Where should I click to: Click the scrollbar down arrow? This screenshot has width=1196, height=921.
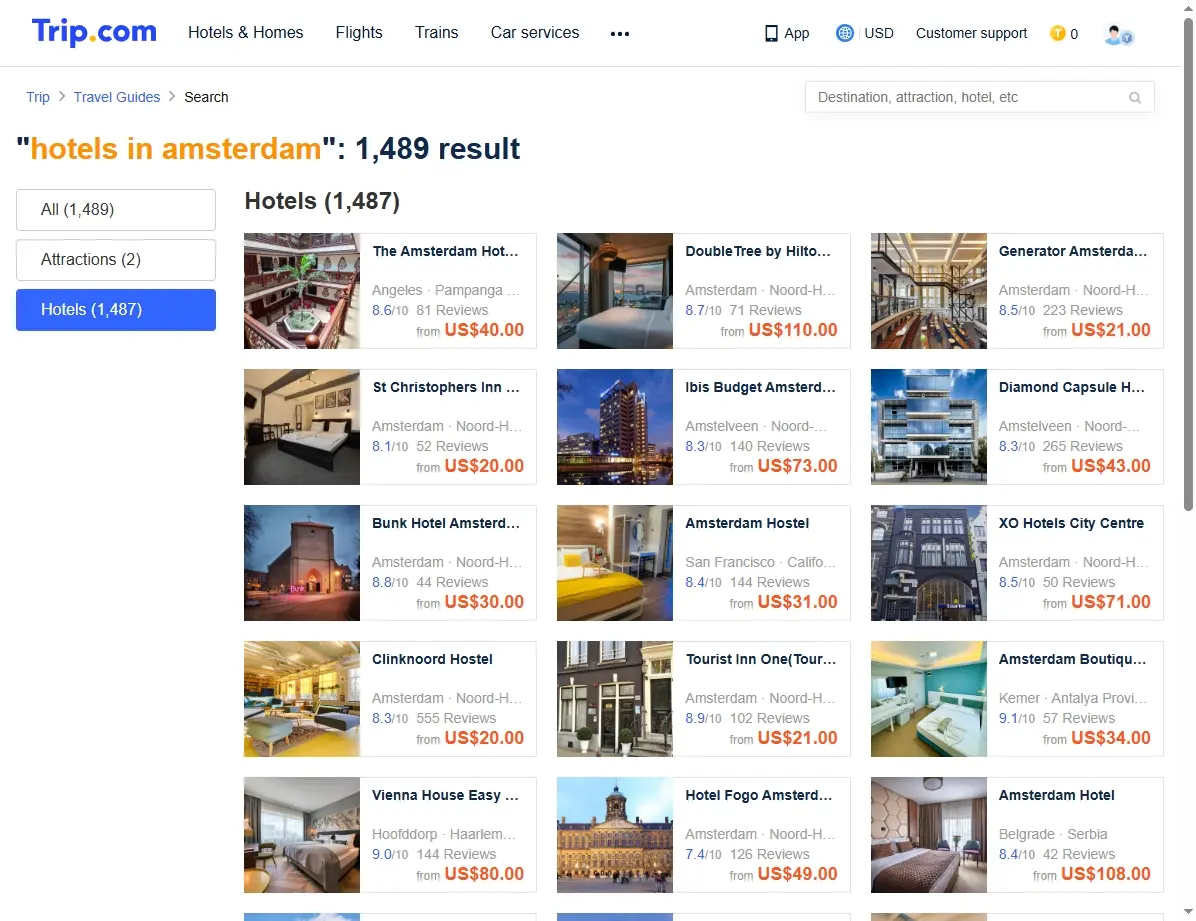tap(1188, 912)
